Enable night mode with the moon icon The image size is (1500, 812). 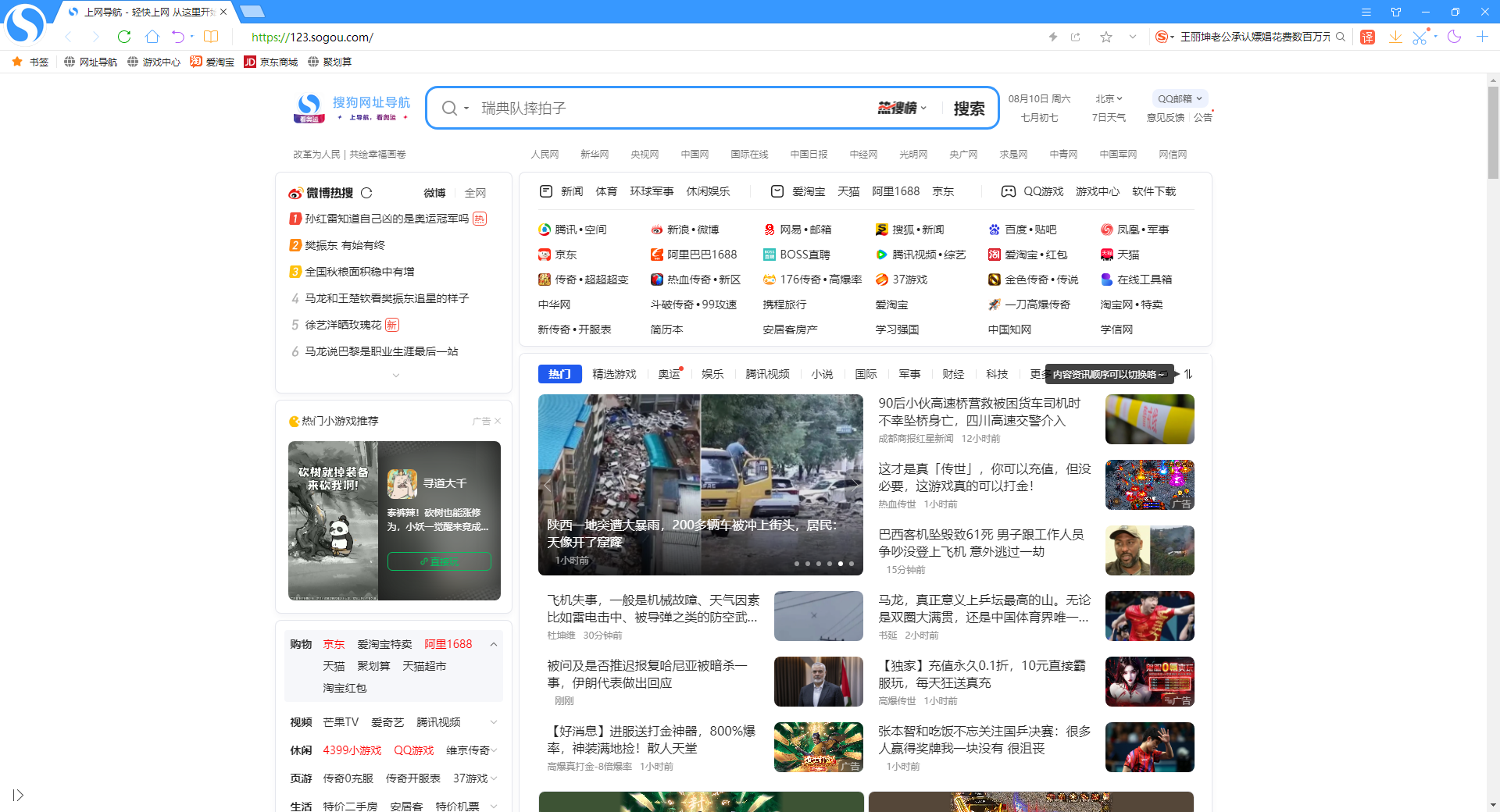[1455, 37]
